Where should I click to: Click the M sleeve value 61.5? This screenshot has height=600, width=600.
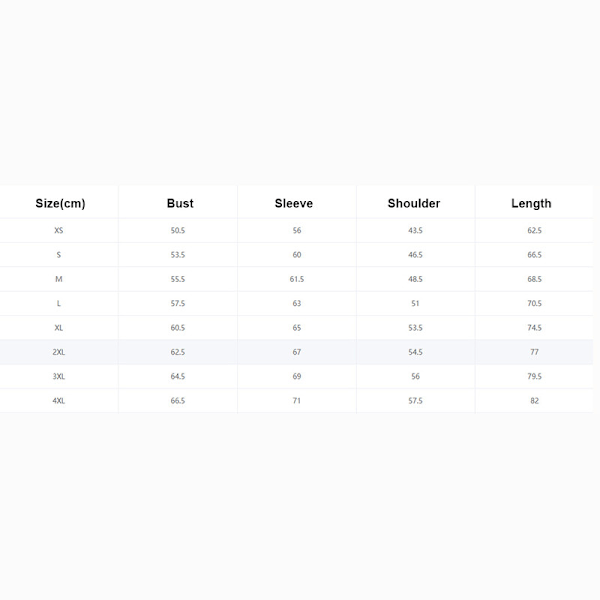296,279
